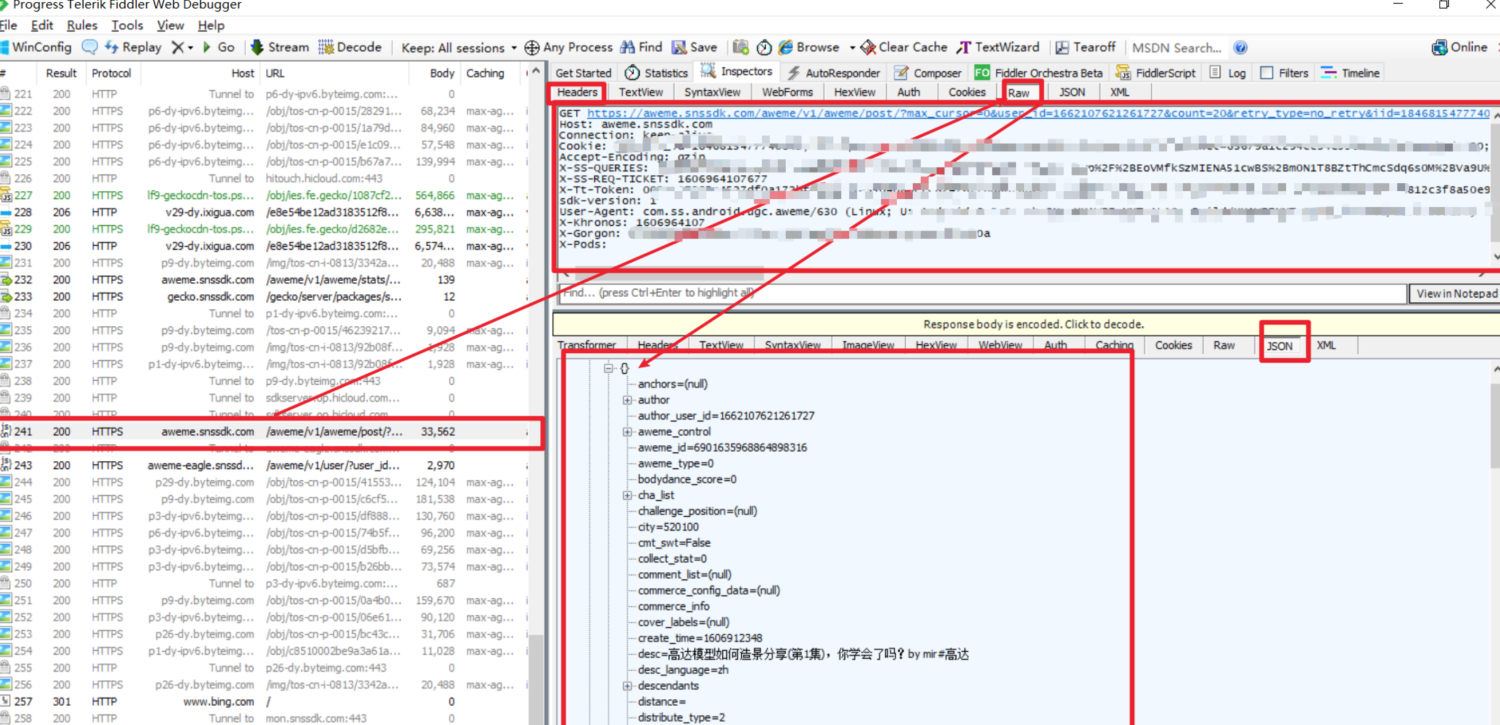The image size is (1500, 725).
Task: Open the Help menu
Action: [x=211, y=25]
